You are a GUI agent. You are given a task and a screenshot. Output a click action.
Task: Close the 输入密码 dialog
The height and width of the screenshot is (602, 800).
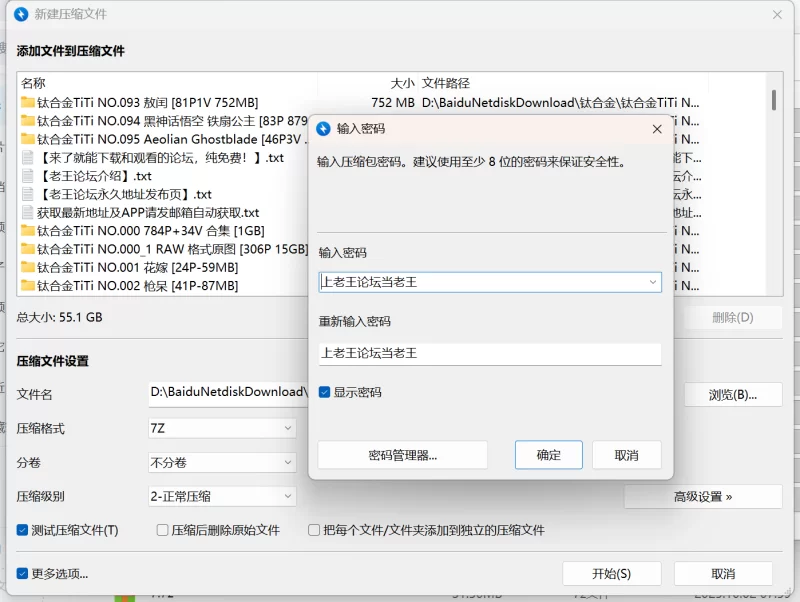pos(657,129)
